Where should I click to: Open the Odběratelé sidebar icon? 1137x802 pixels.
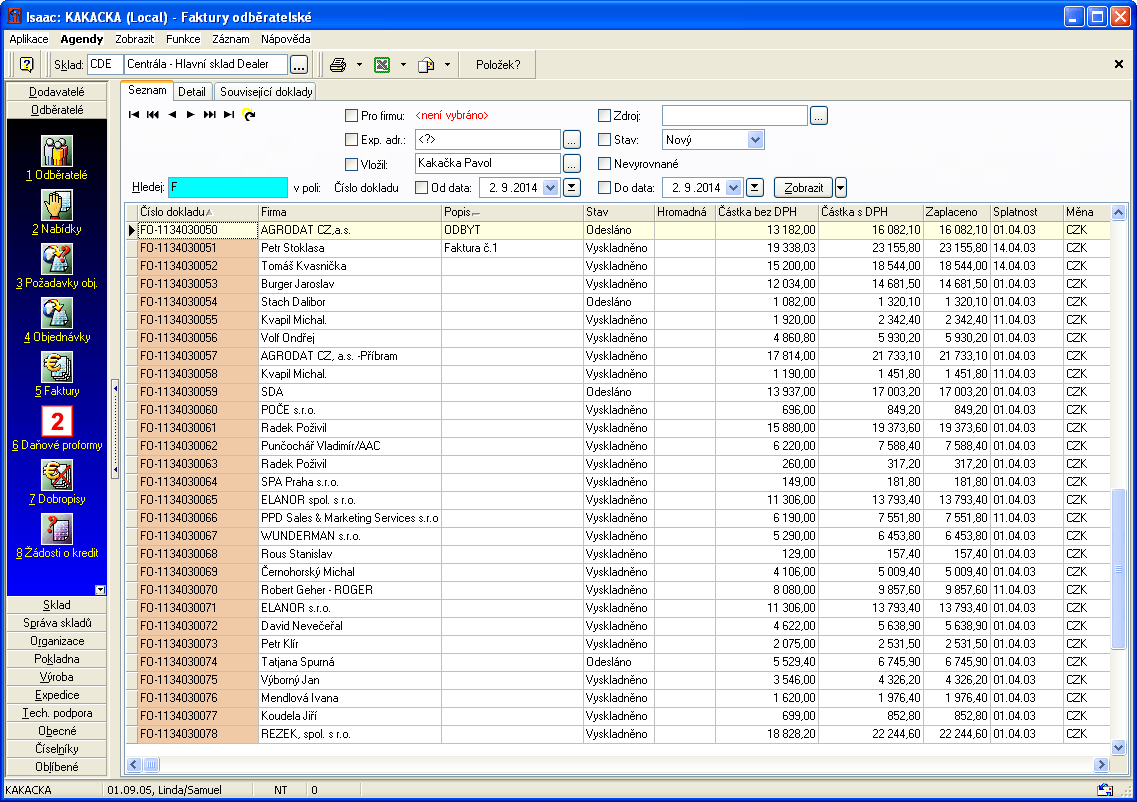pos(56,151)
